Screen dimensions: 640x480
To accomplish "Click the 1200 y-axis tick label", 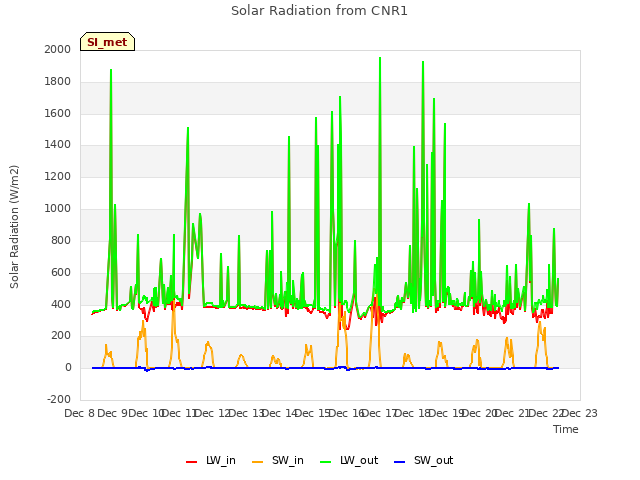I will click(x=58, y=176).
